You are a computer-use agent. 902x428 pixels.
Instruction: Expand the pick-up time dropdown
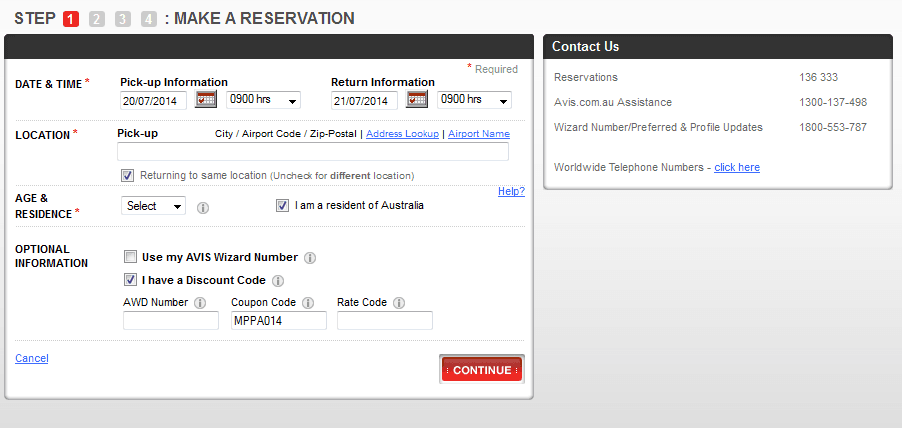(263, 100)
